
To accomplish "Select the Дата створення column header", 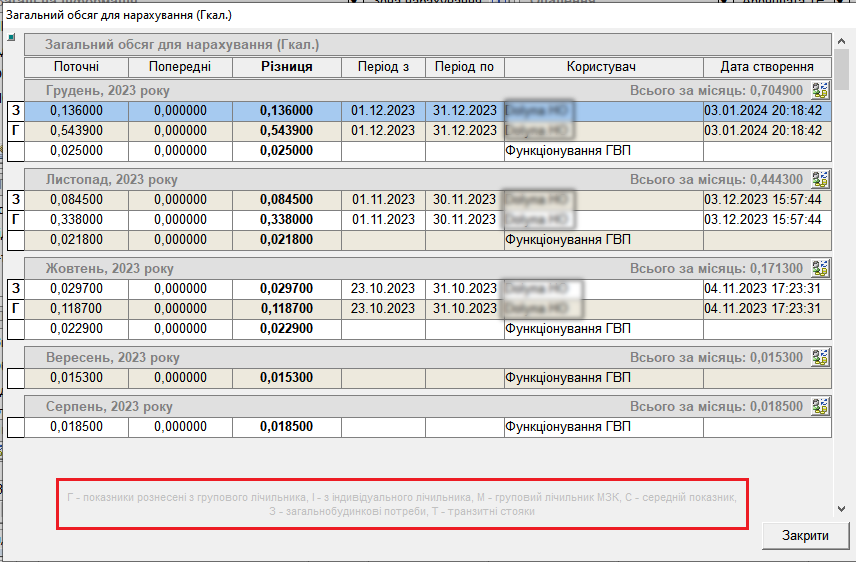I will tap(767, 67).
